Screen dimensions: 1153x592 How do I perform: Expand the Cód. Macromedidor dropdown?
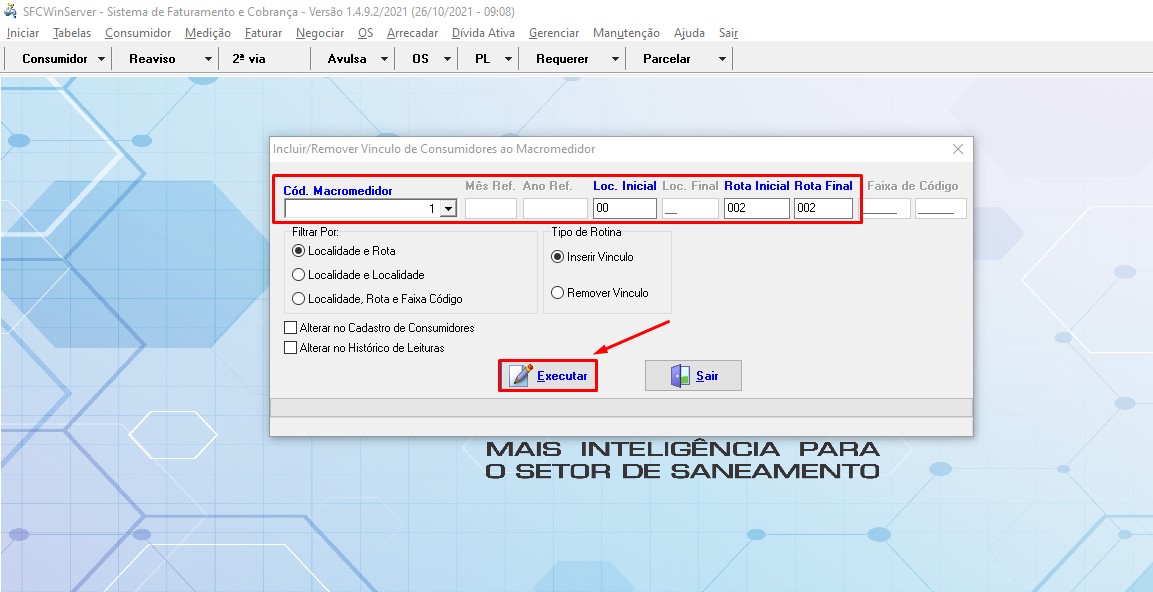click(x=447, y=208)
